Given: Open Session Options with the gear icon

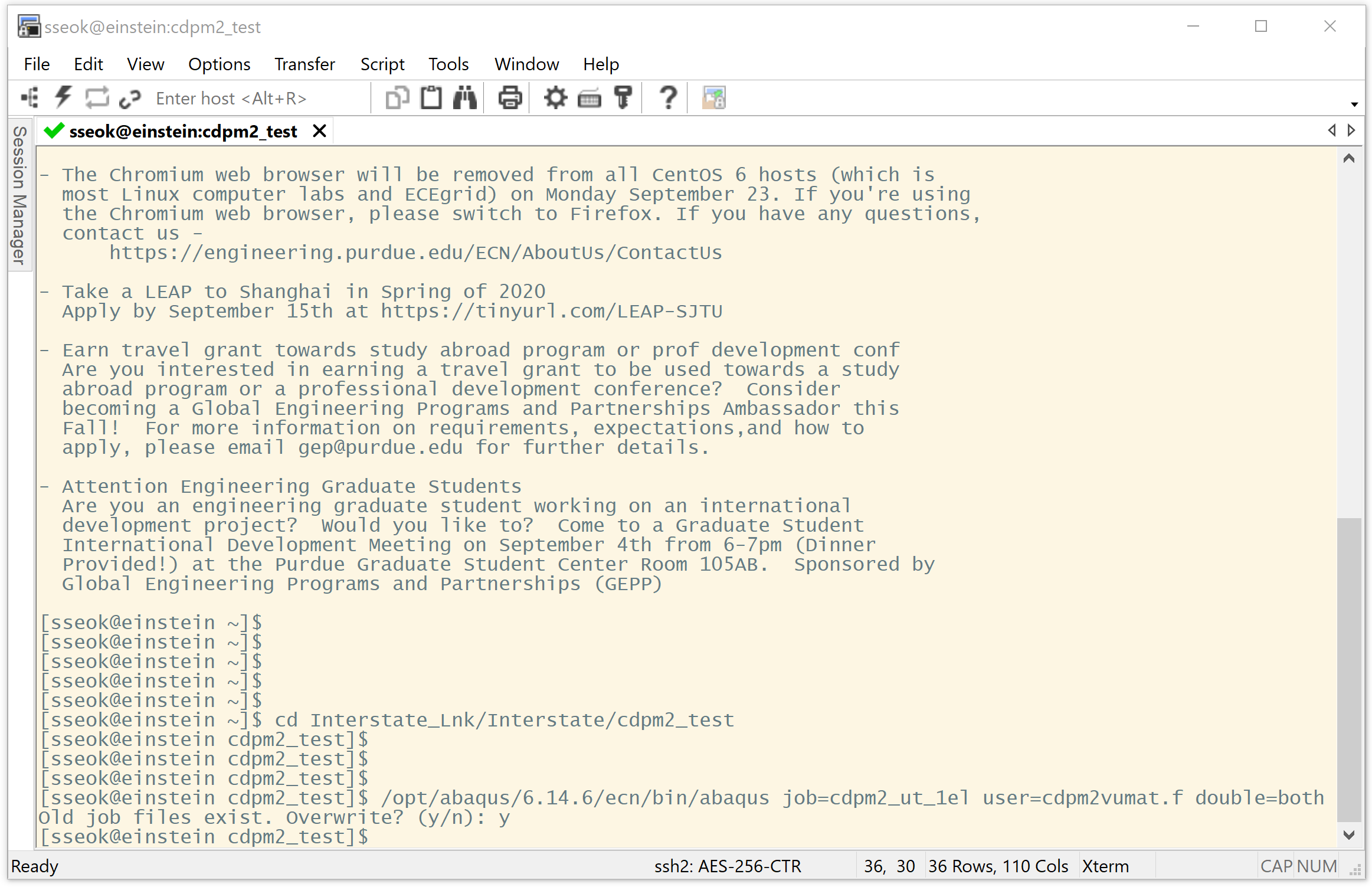Looking at the screenshot, I should (555, 98).
